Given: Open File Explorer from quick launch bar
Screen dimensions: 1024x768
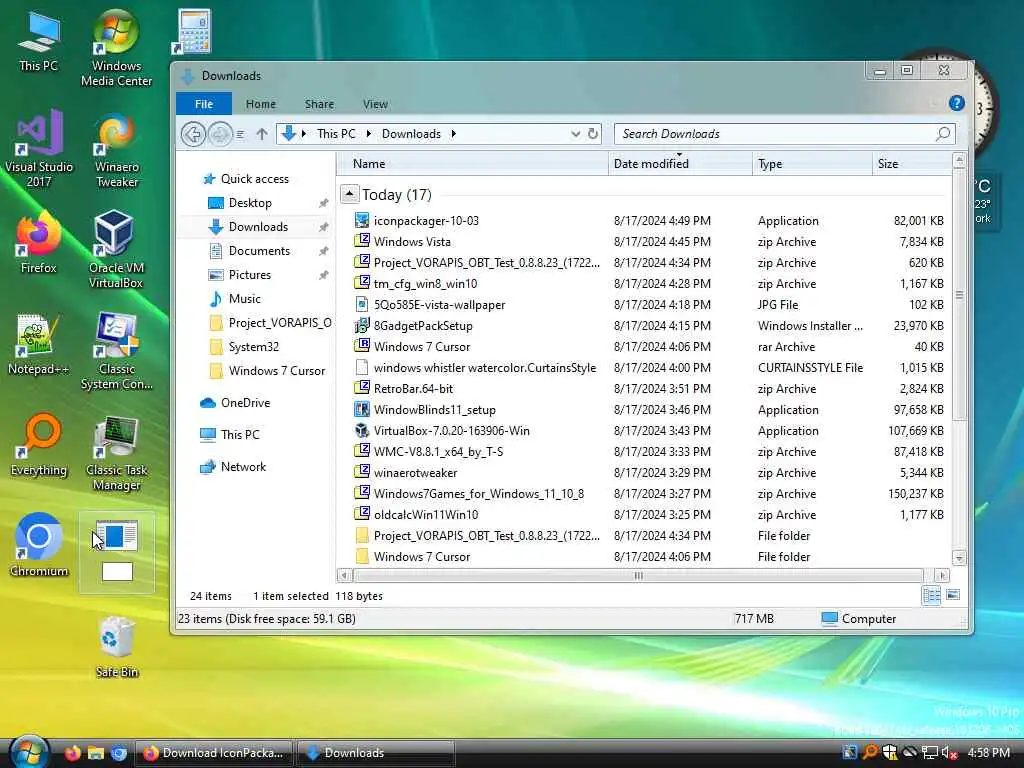Looking at the screenshot, I should click(x=96, y=753).
